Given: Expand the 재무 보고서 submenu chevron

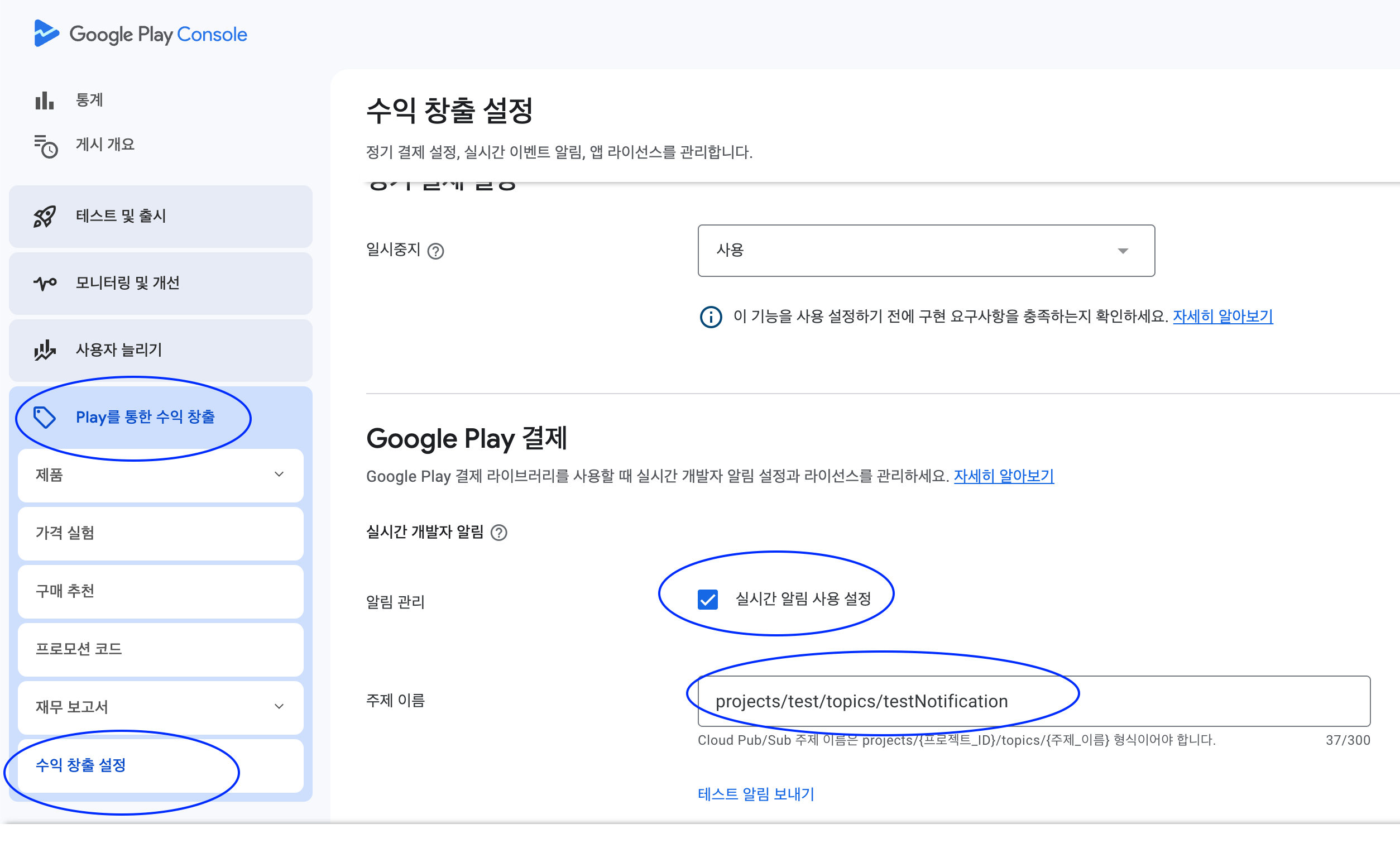Looking at the screenshot, I should click(x=279, y=707).
